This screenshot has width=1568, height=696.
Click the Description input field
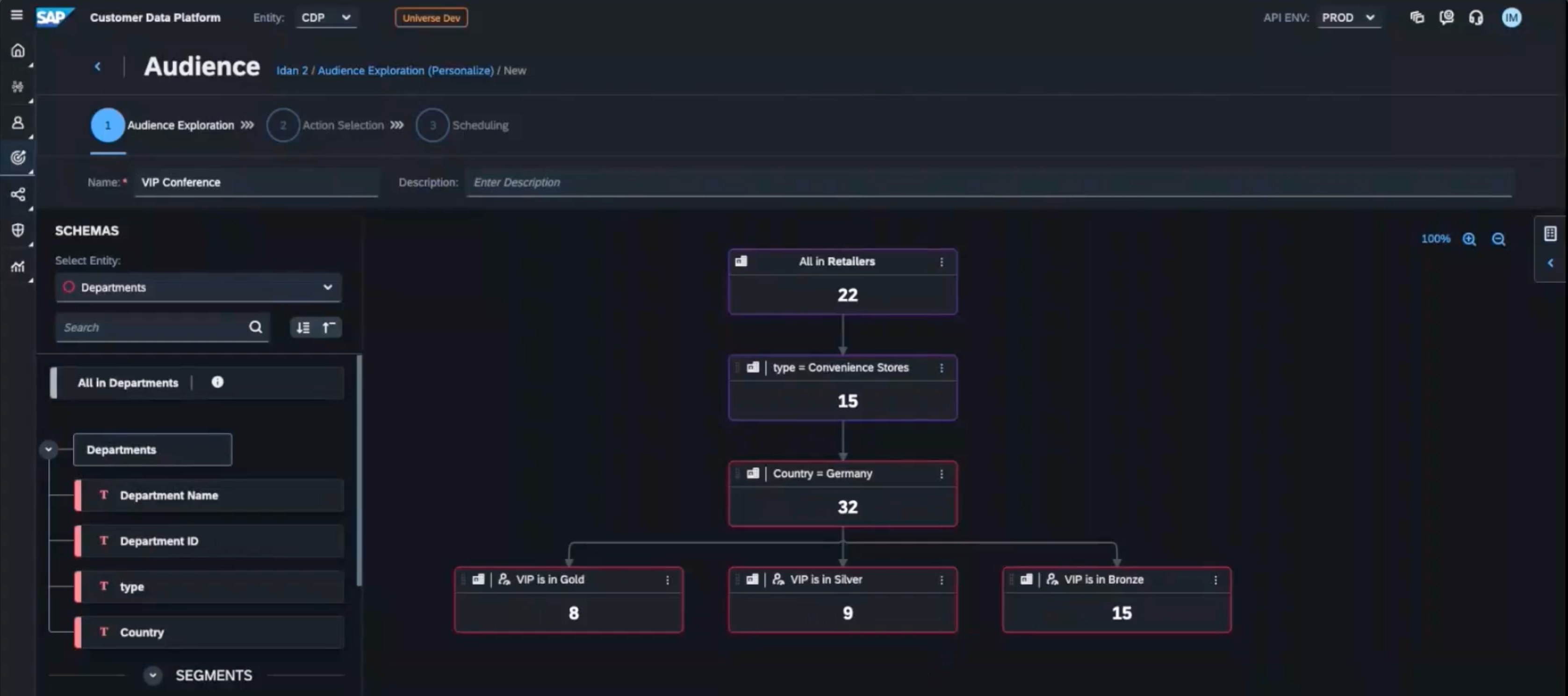[989, 182]
